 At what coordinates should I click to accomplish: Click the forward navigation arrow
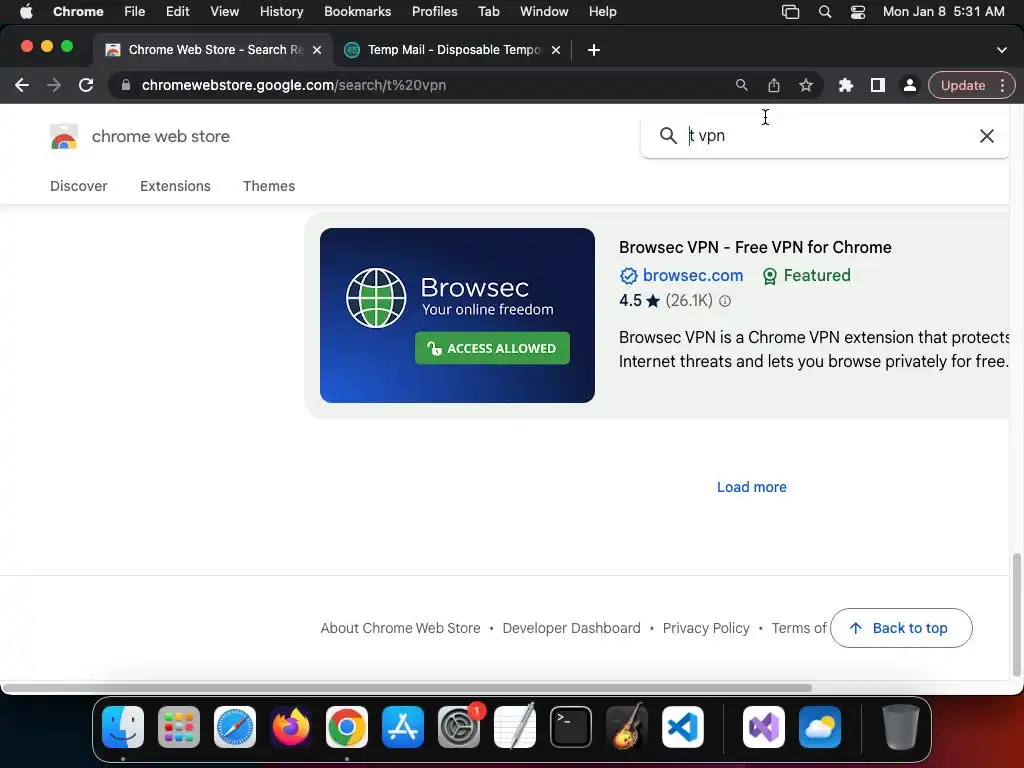click(54, 85)
